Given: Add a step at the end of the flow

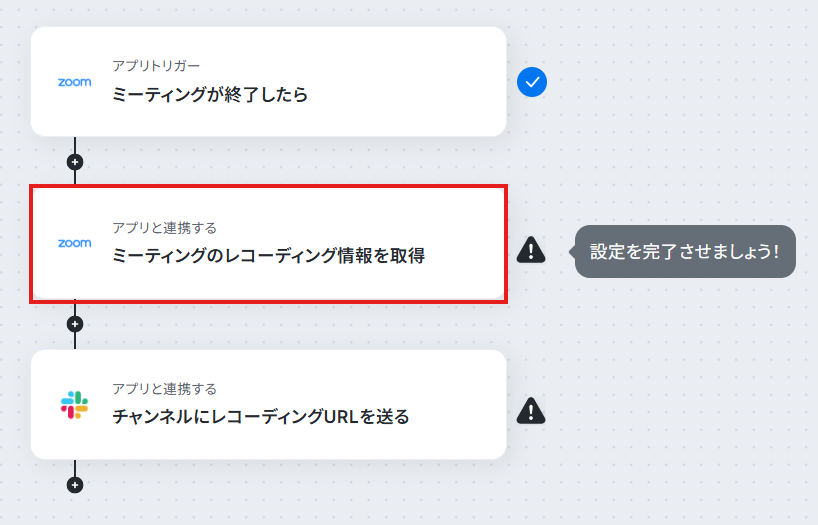Looking at the screenshot, I should coord(75,485).
